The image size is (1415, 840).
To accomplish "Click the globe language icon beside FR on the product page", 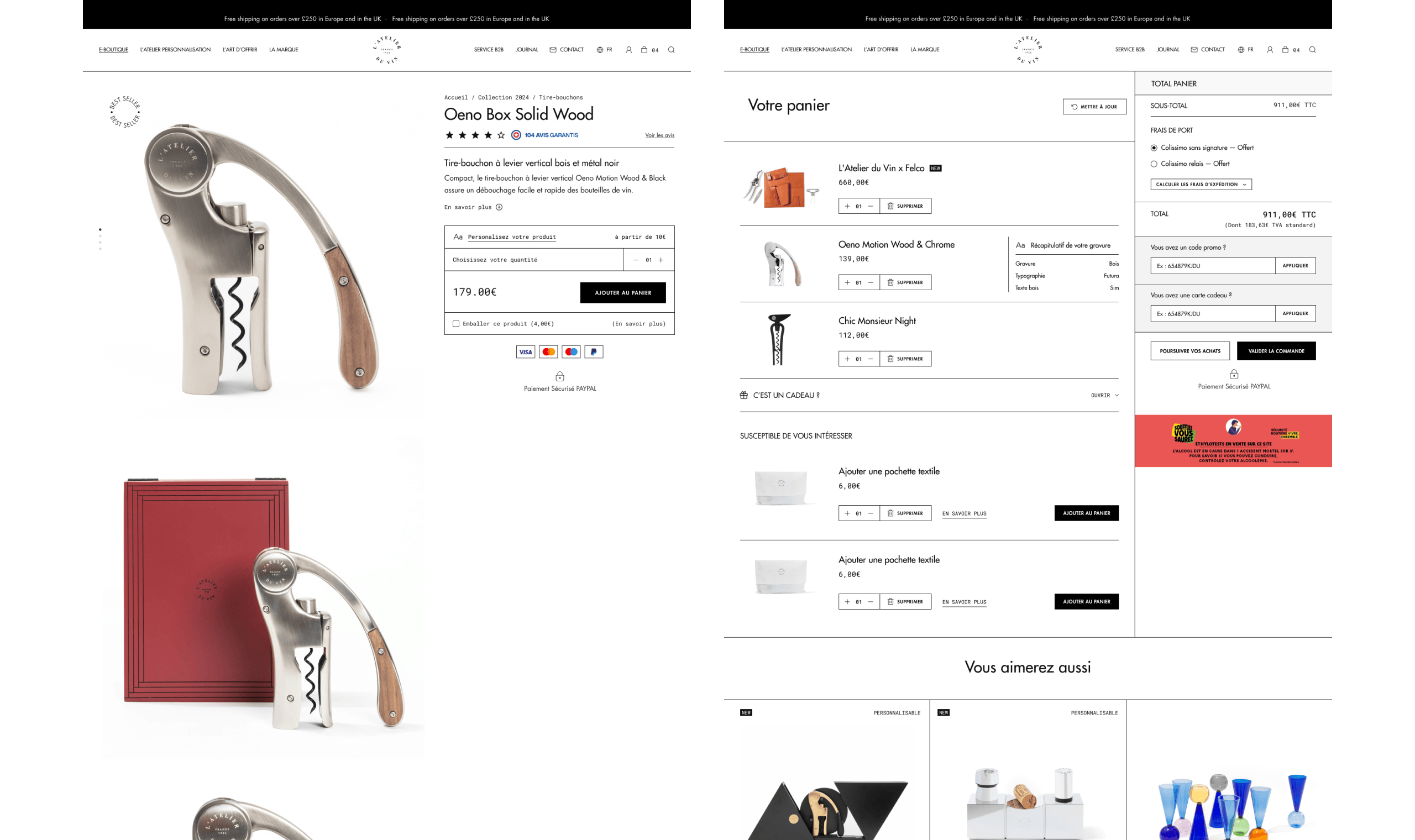I will [600, 50].
